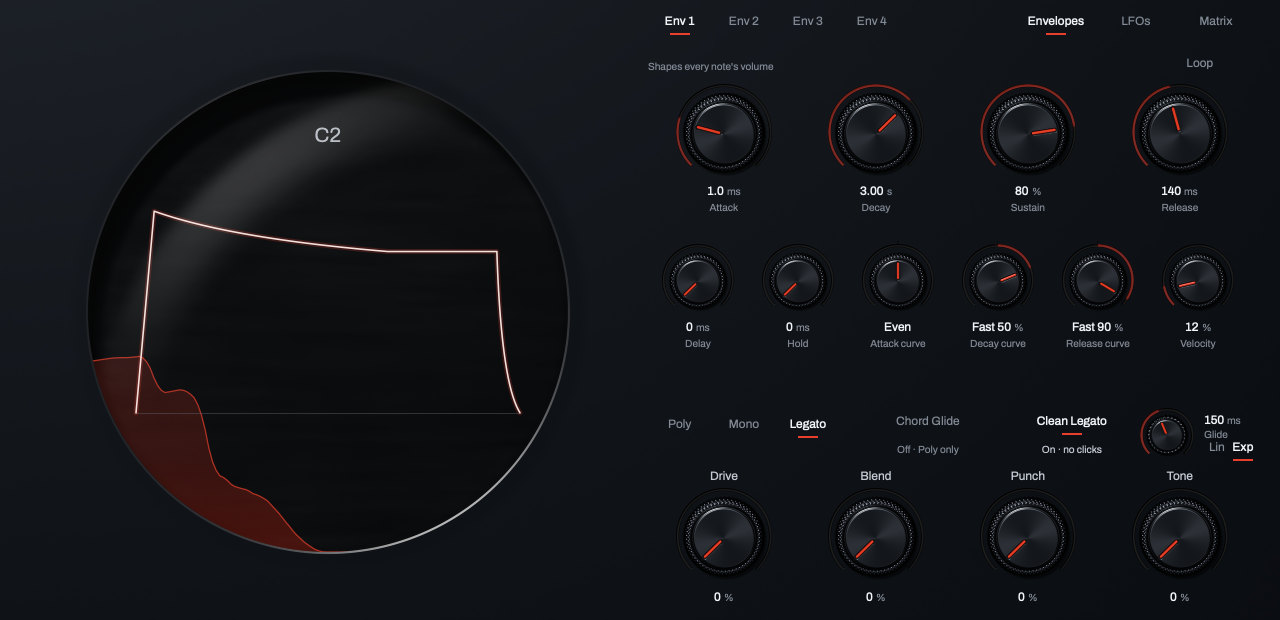The height and width of the screenshot is (620, 1280).
Task: Click the Delay knob
Action: tap(698, 280)
